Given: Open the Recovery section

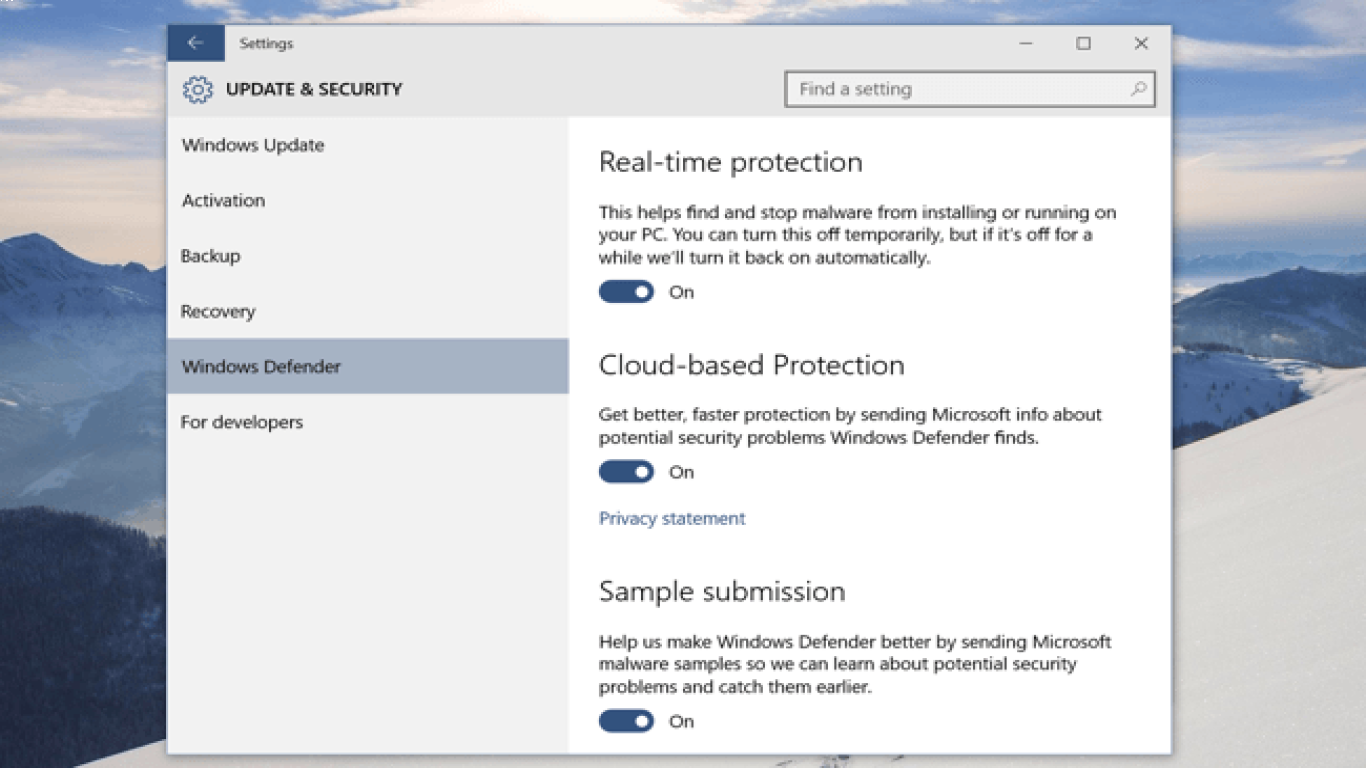Looking at the screenshot, I should coord(368,311).
